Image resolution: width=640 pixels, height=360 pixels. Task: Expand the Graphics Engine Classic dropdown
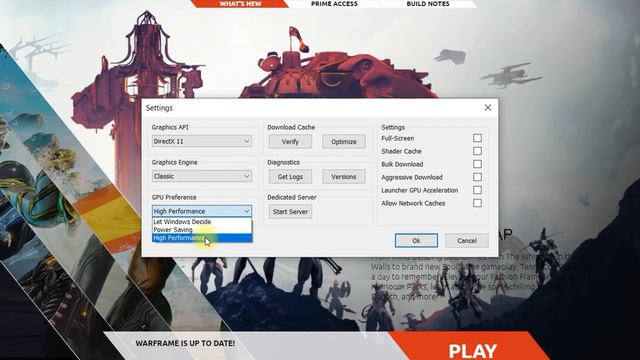tap(202, 176)
